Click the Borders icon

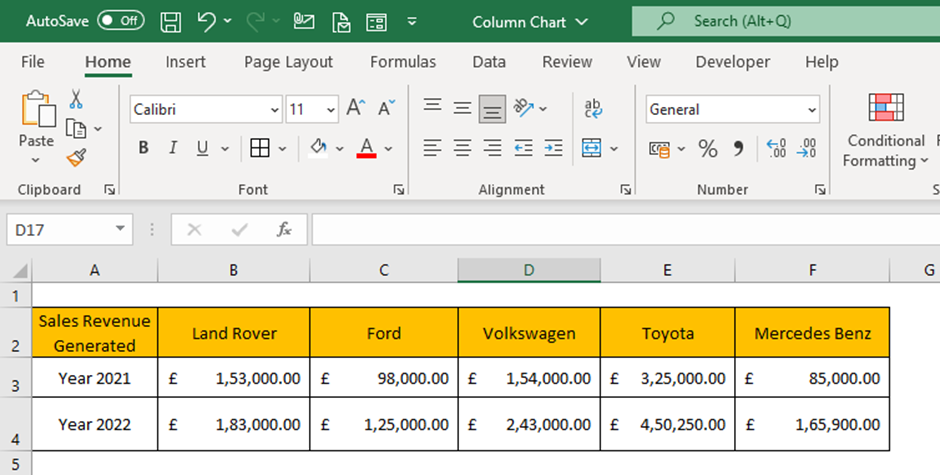tap(260, 148)
